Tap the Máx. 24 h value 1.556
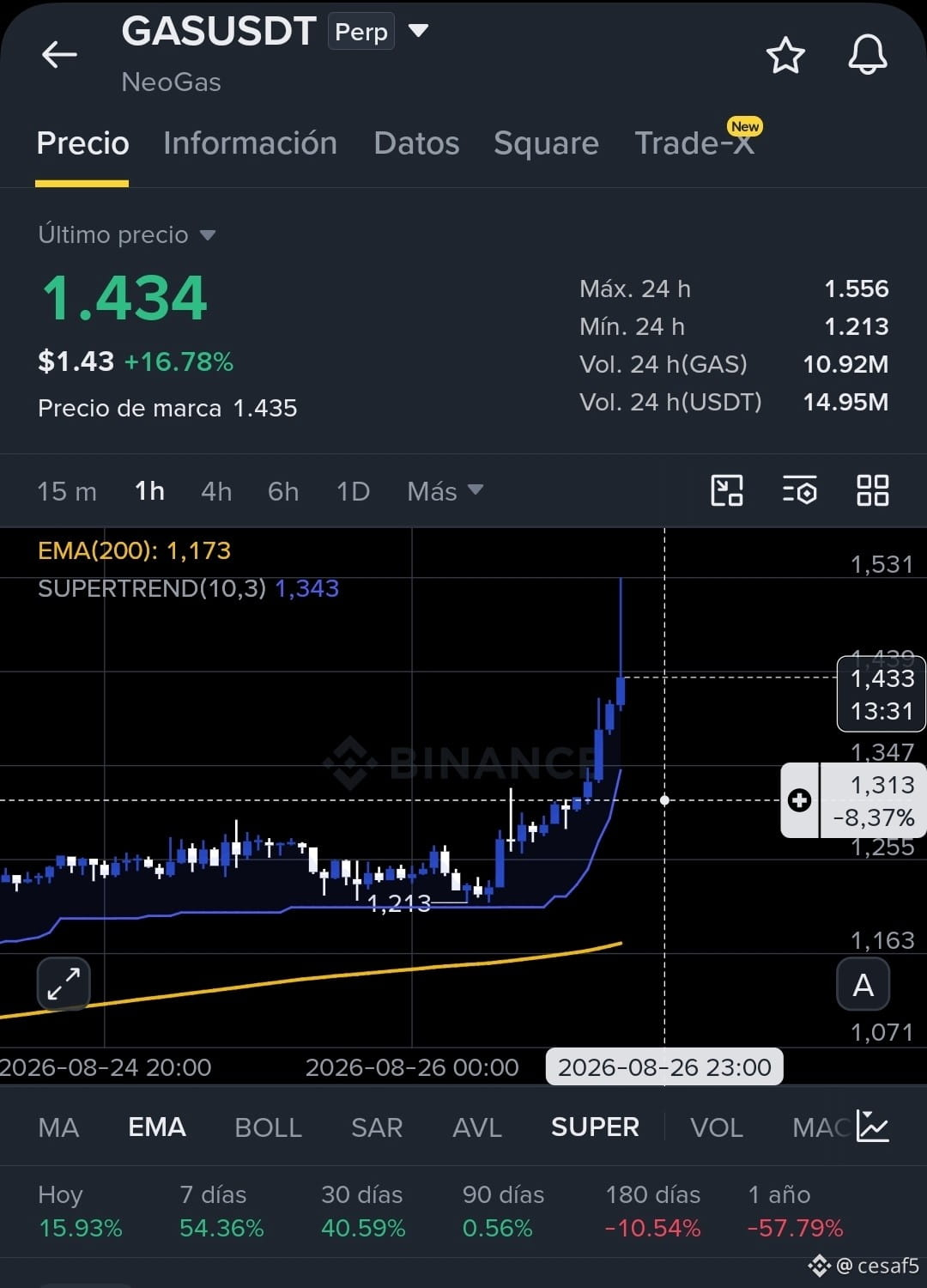This screenshot has width=927, height=1288. 857,289
